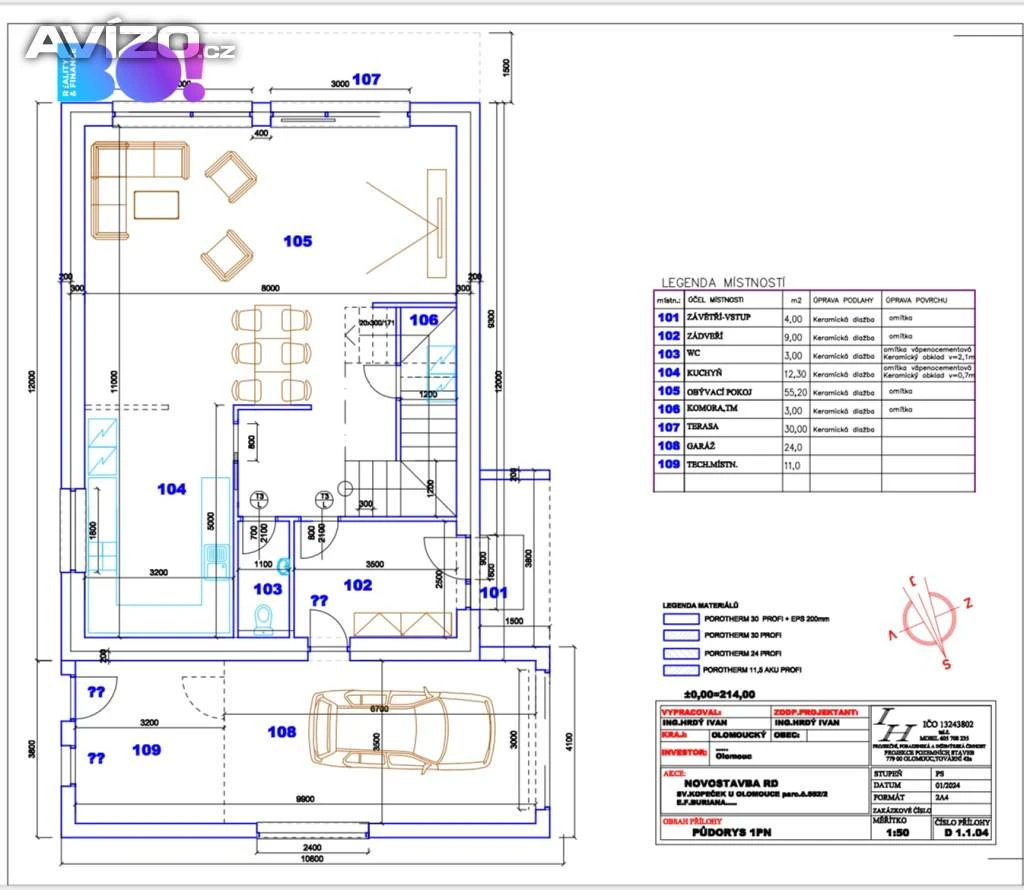Select terrace label 107 at the top of the plan
This screenshot has height=890, width=1024.
(x=366, y=80)
